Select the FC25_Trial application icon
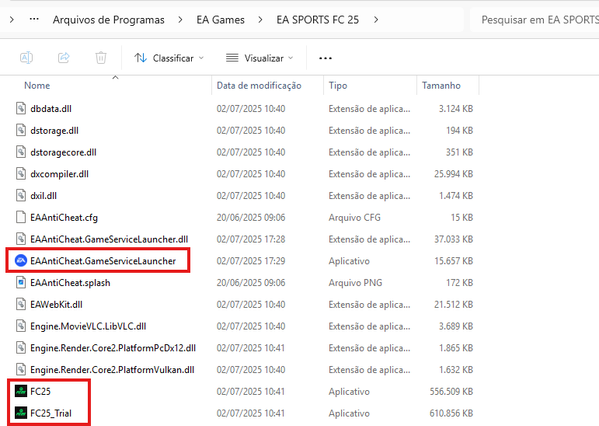Viewport: 599px width, 426px height. (21, 413)
